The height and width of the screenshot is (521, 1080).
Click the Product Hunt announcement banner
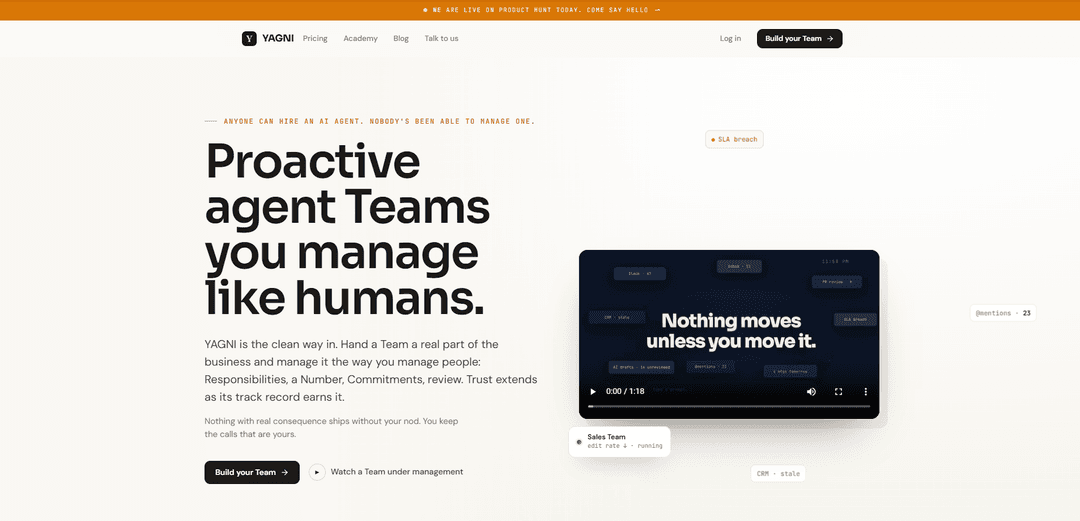[540, 10]
